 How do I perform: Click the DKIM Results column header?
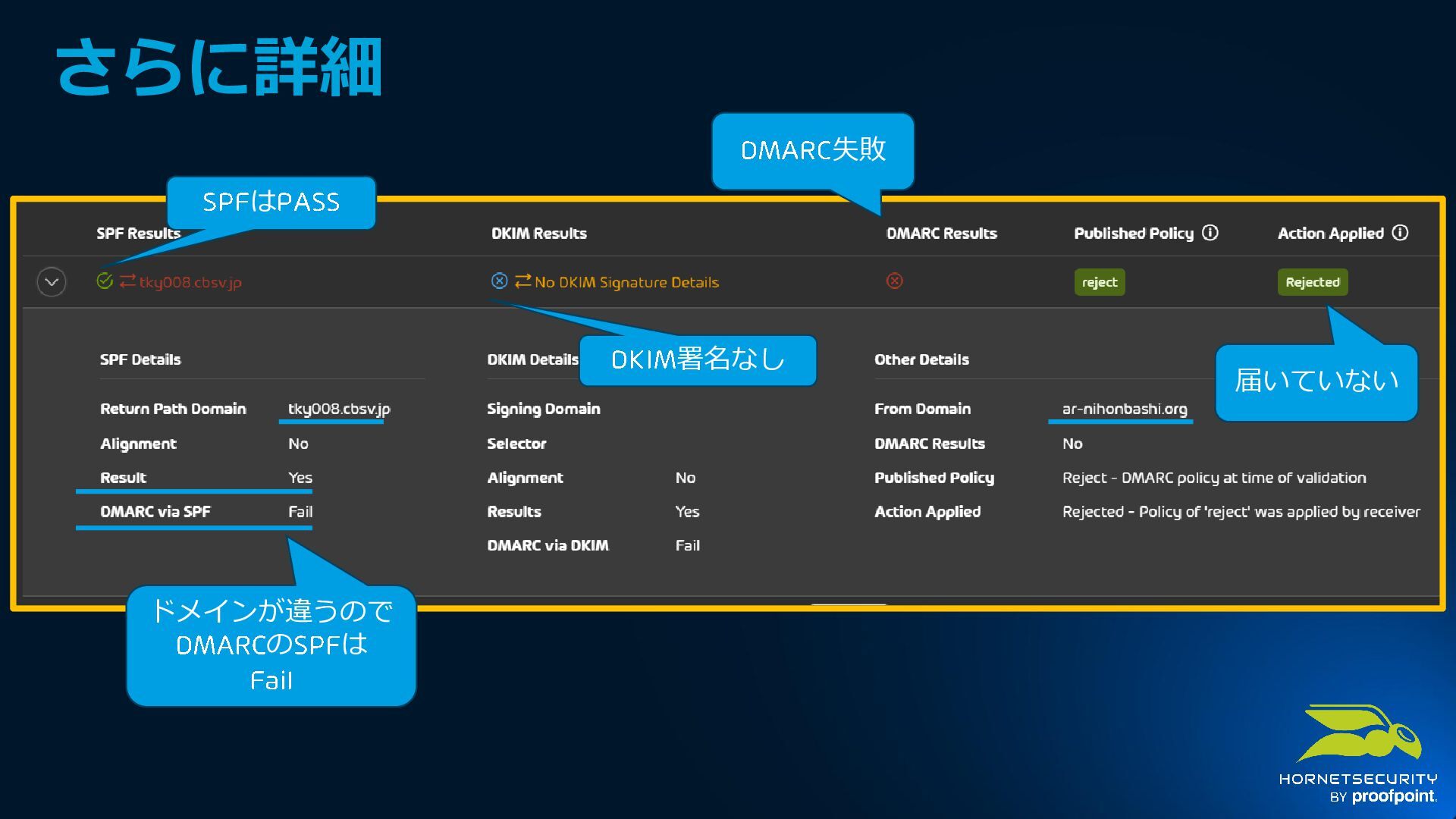click(539, 234)
